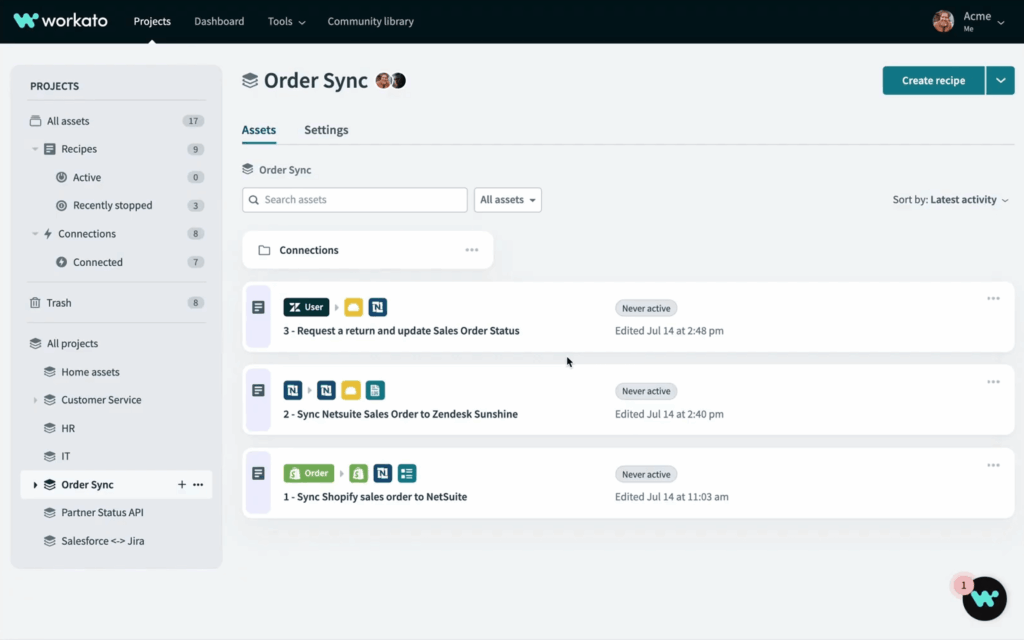Open more options for recipe 2
This screenshot has width=1024, height=640.
pyautogui.click(x=993, y=382)
